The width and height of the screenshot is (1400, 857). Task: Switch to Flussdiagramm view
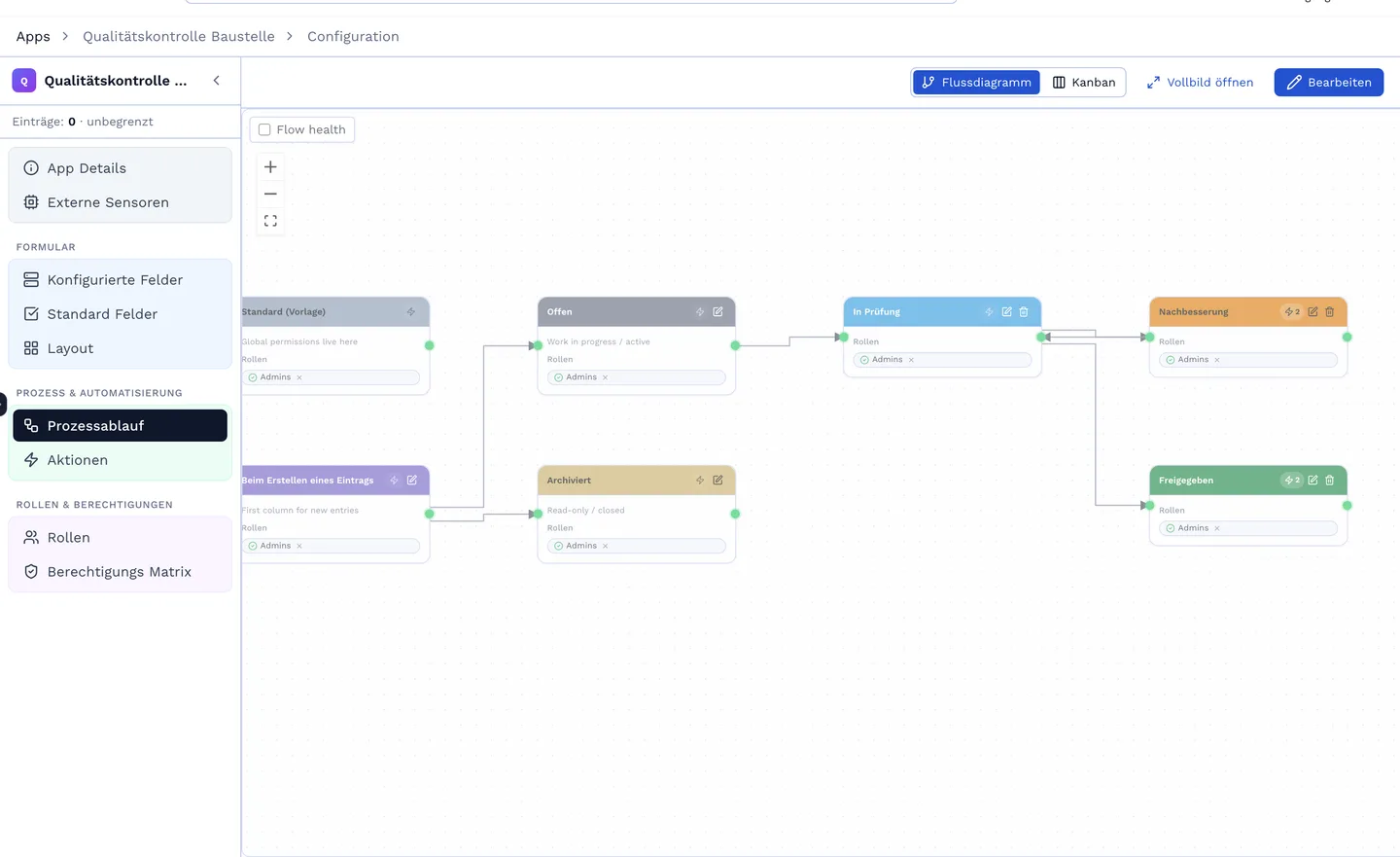976,82
